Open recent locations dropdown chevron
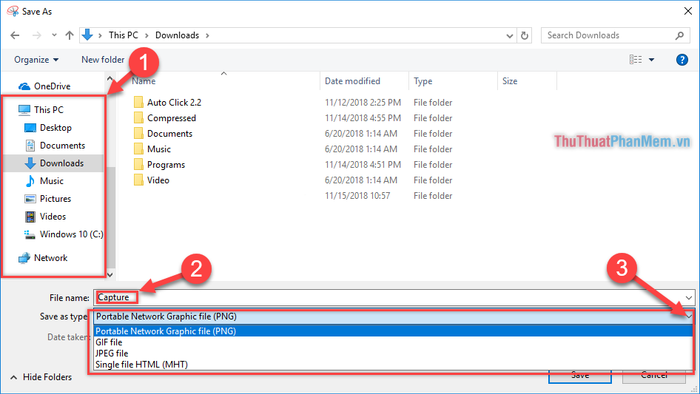Viewport: 700px width, 394px height. (x=54, y=35)
